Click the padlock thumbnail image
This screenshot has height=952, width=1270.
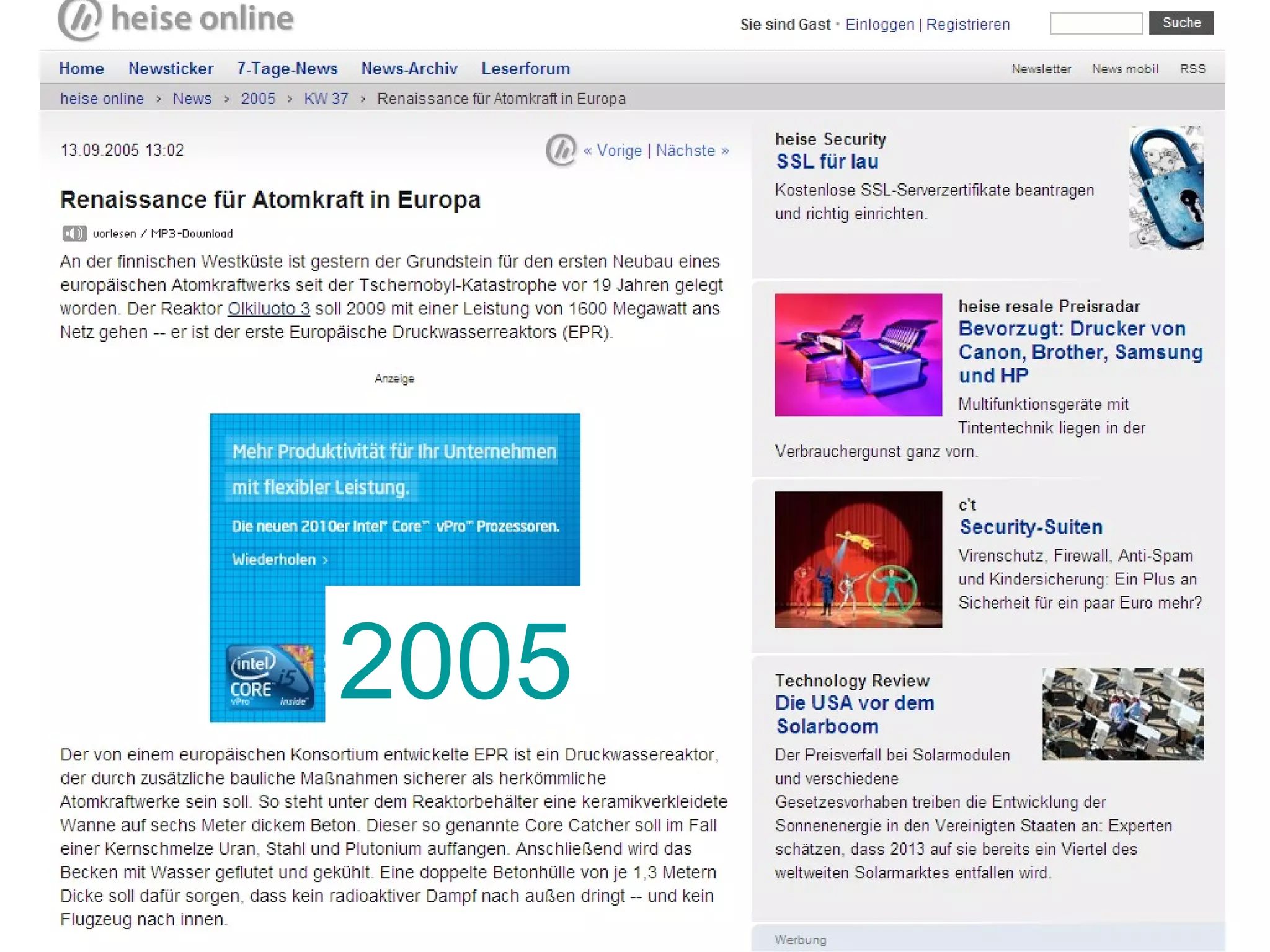[1166, 188]
